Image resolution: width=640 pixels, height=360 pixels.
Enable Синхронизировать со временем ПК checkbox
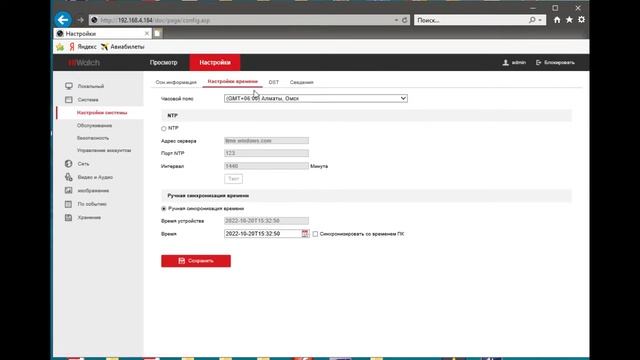pyautogui.click(x=315, y=234)
